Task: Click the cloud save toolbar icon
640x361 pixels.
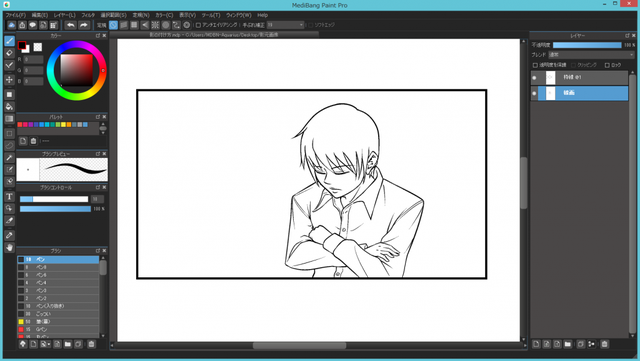Action: tap(11, 25)
